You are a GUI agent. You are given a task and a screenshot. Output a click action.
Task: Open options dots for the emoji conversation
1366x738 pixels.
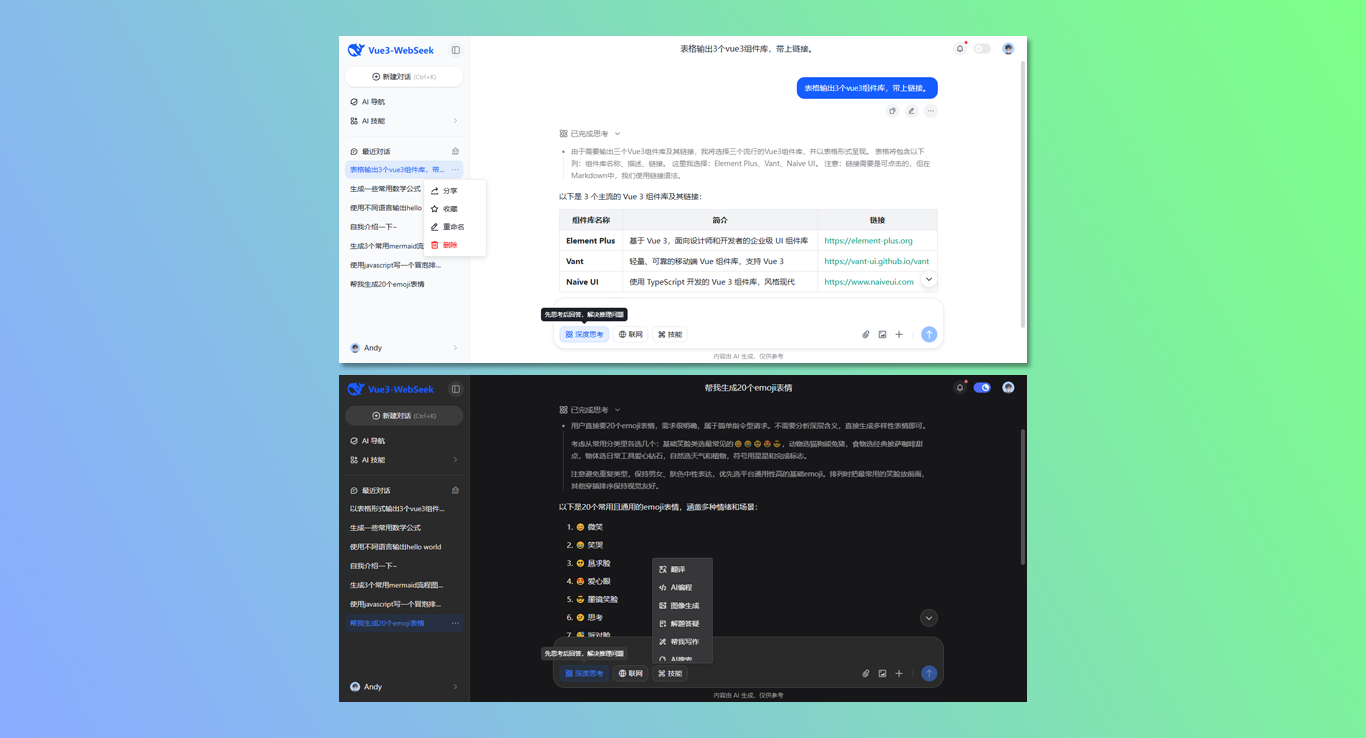pyautogui.click(x=455, y=623)
